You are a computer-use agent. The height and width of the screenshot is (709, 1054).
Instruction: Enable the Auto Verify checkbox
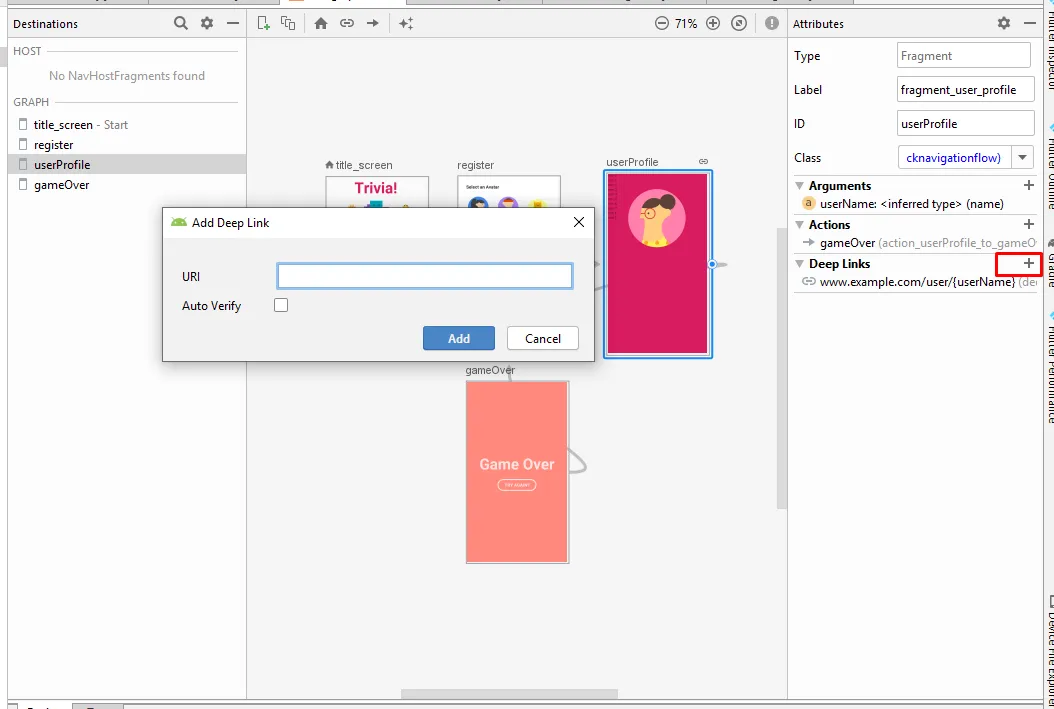point(281,305)
